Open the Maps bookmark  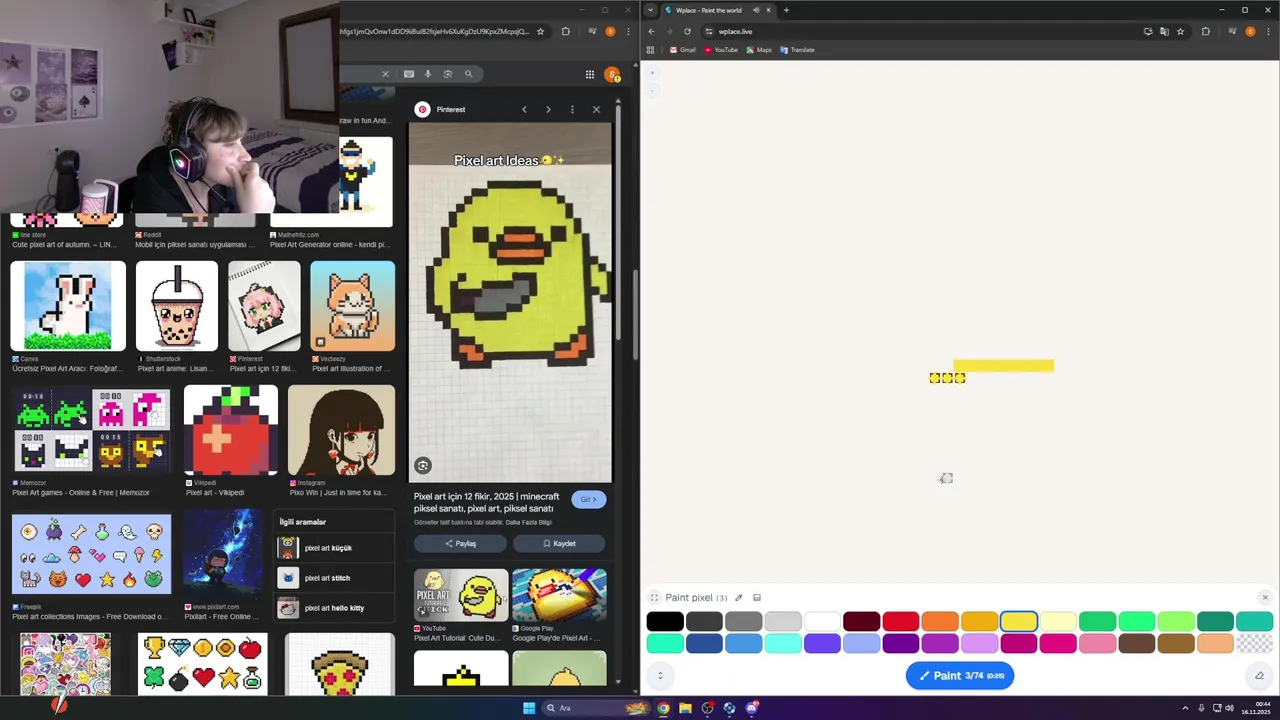click(x=759, y=50)
